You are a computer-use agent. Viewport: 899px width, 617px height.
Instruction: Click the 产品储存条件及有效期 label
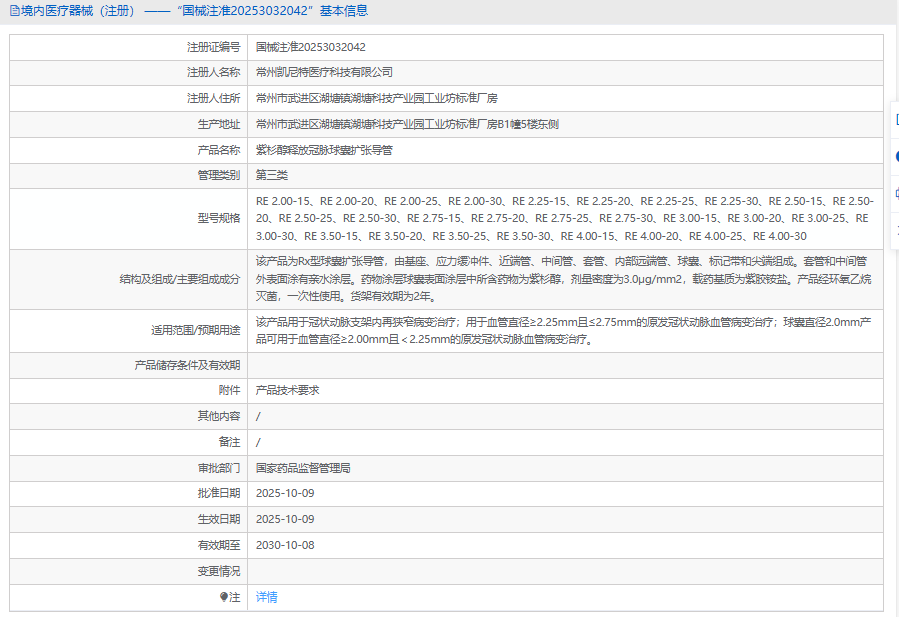tap(187, 365)
